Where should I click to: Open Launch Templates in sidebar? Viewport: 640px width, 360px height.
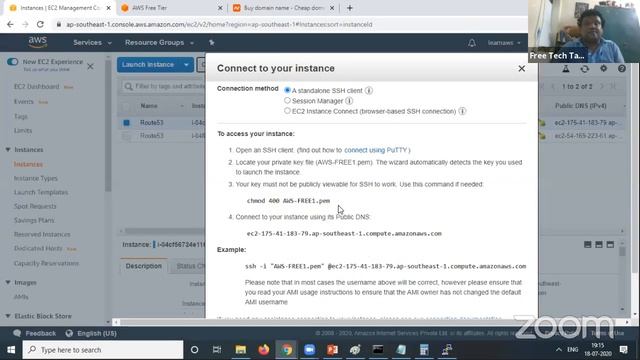coord(41,192)
